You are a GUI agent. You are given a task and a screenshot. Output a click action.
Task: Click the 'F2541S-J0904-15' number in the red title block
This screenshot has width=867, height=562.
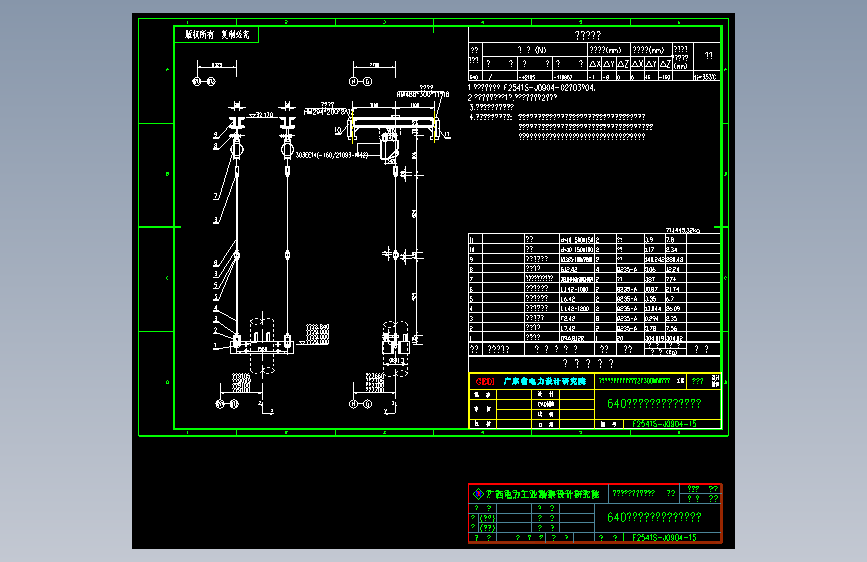[x=664, y=538]
